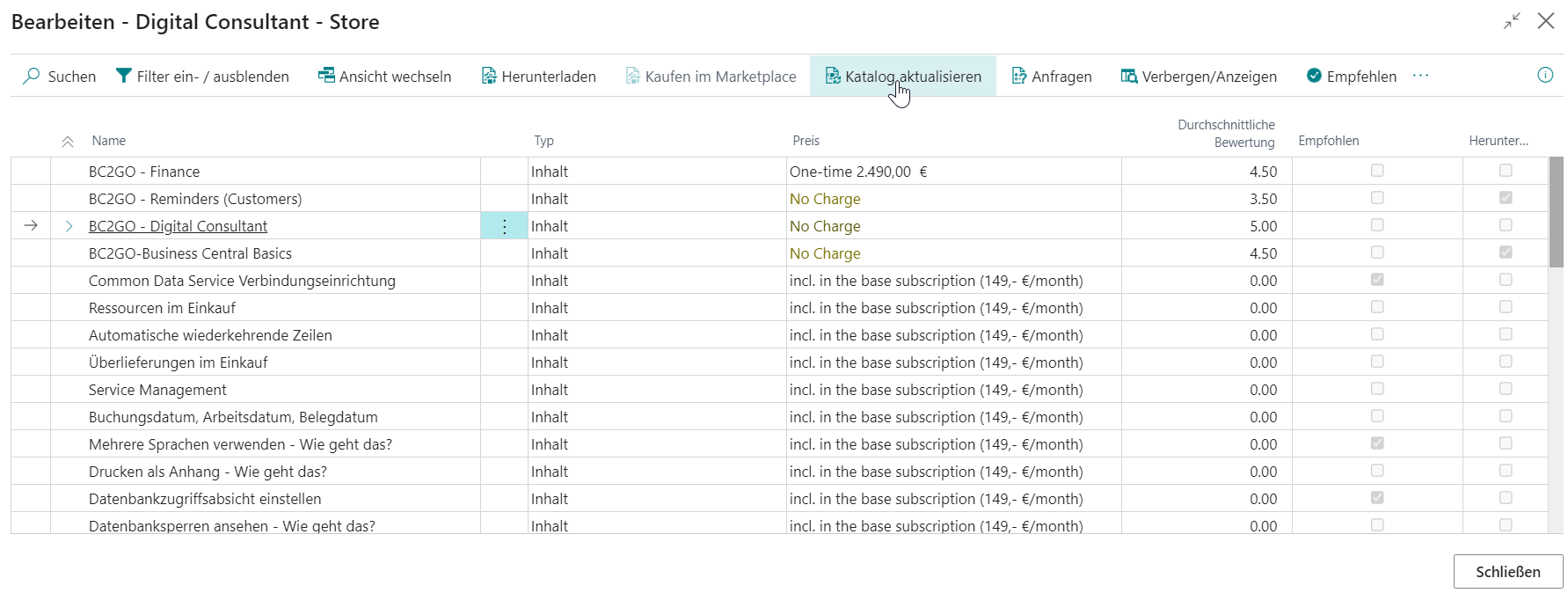This screenshot has height=593, width=1568.
Task: Click the Empfehlen checkmark icon
Action: point(1314,77)
